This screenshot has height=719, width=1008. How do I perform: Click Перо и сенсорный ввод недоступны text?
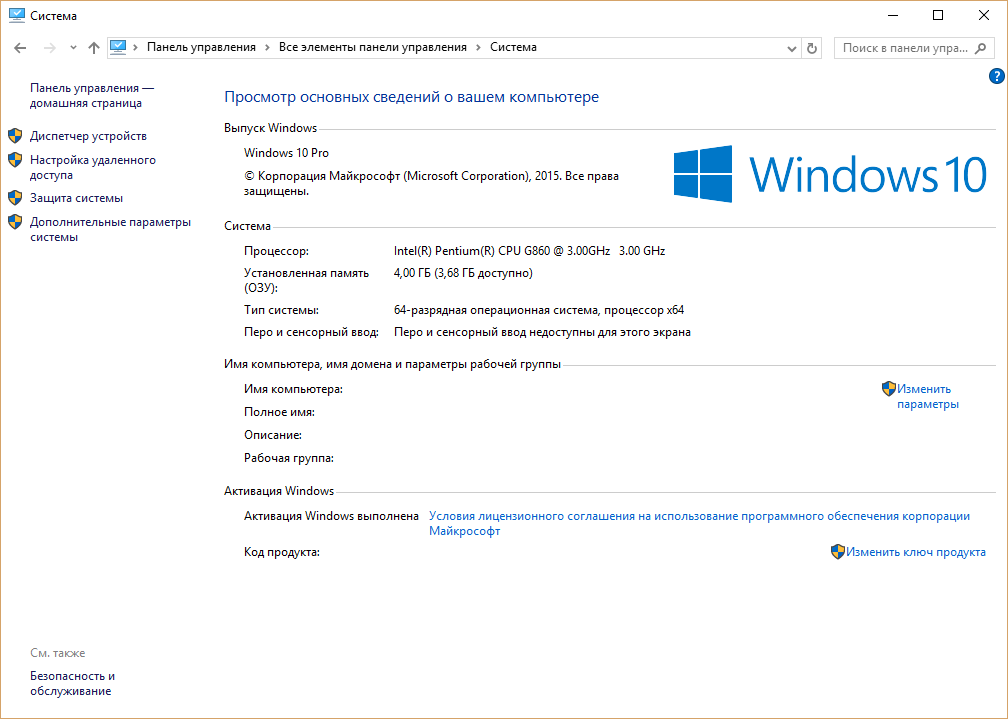[542, 332]
